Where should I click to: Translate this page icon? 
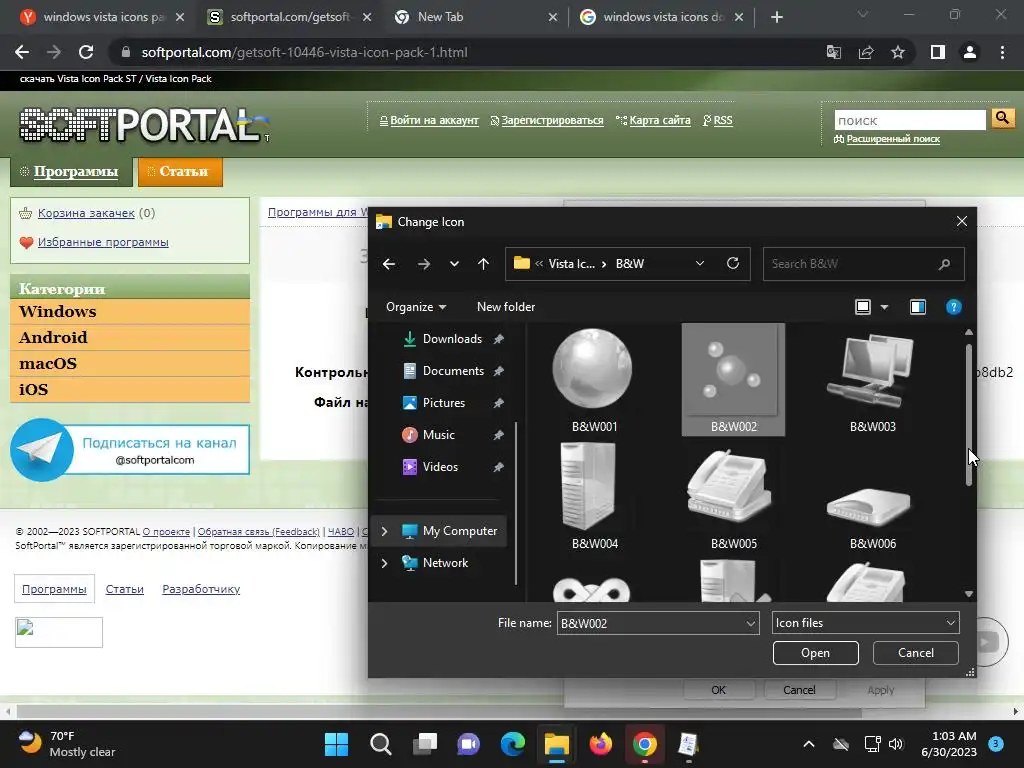(834, 52)
